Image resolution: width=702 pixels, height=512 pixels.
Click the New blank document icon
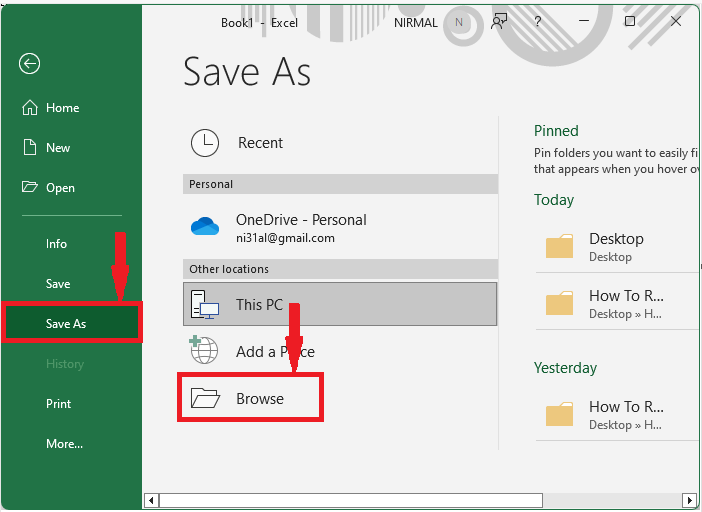[x=30, y=147]
